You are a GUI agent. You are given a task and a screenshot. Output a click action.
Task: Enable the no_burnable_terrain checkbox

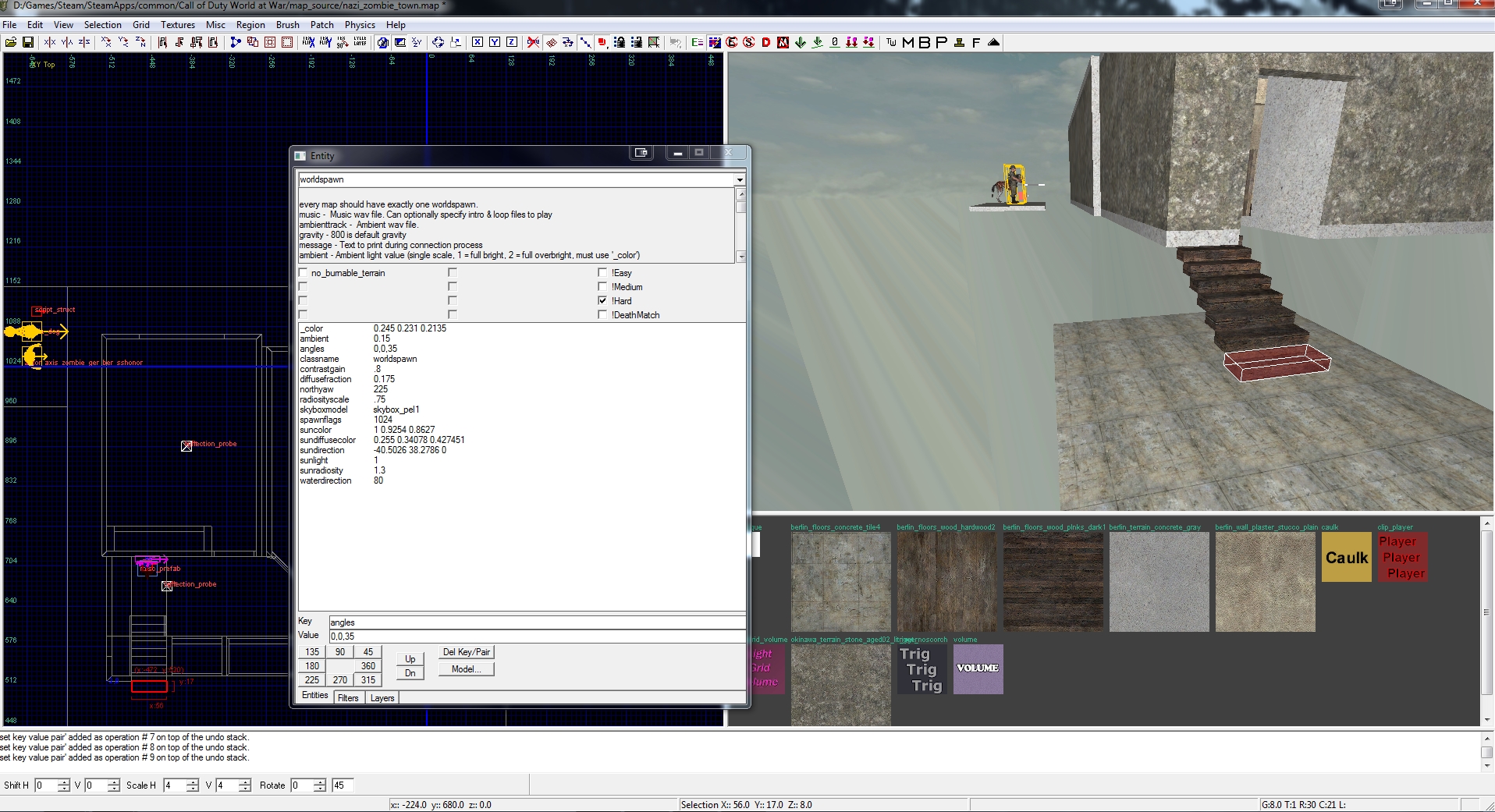(303, 273)
